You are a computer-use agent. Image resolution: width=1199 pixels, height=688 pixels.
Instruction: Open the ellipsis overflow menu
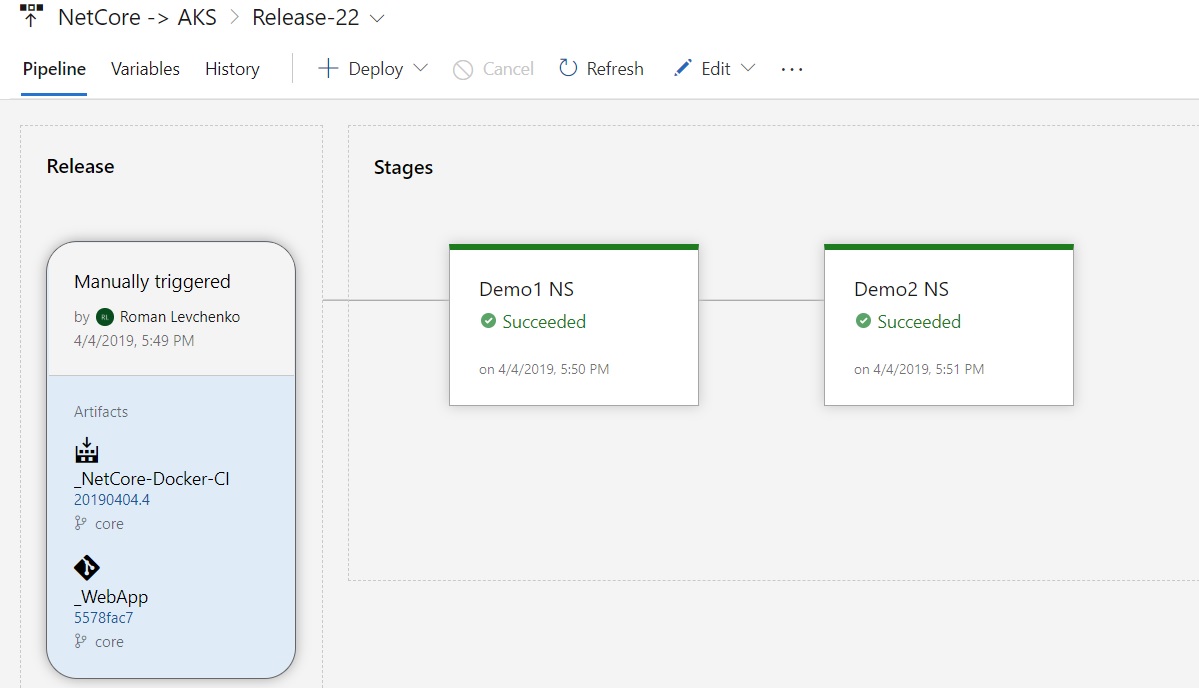(x=791, y=68)
